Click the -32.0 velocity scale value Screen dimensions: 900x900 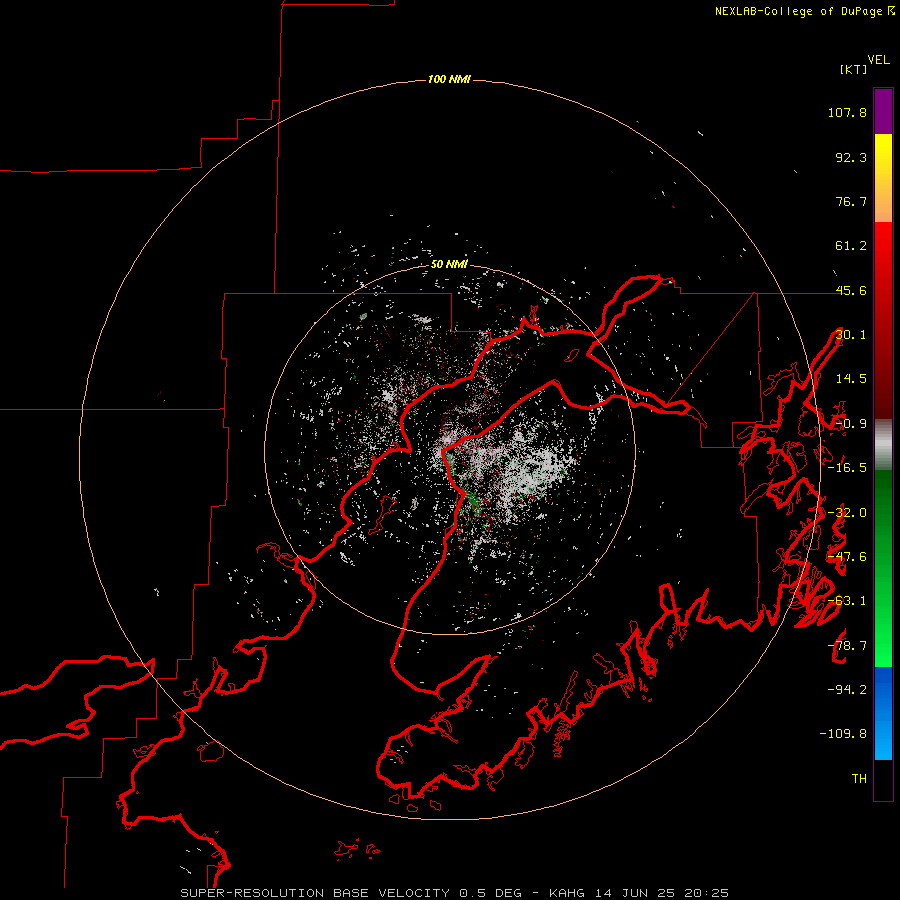(x=847, y=513)
